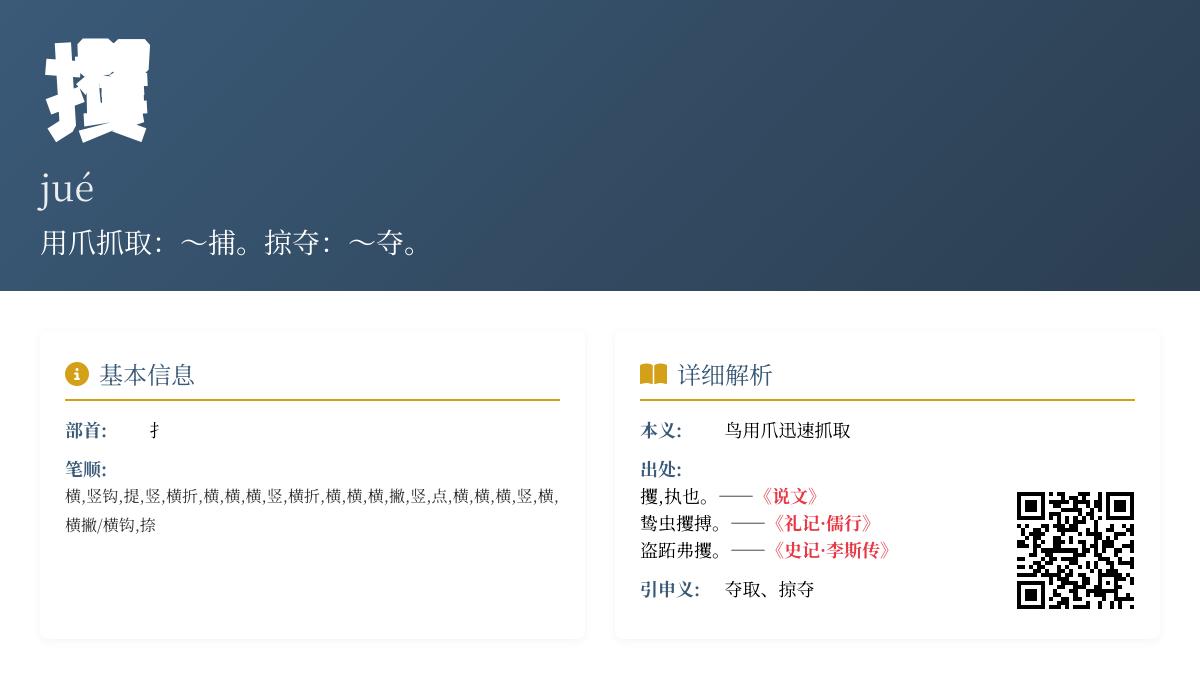Click the open book icon beside 详细解析
Image resolution: width=1200 pixels, height=675 pixels.
coord(653,374)
